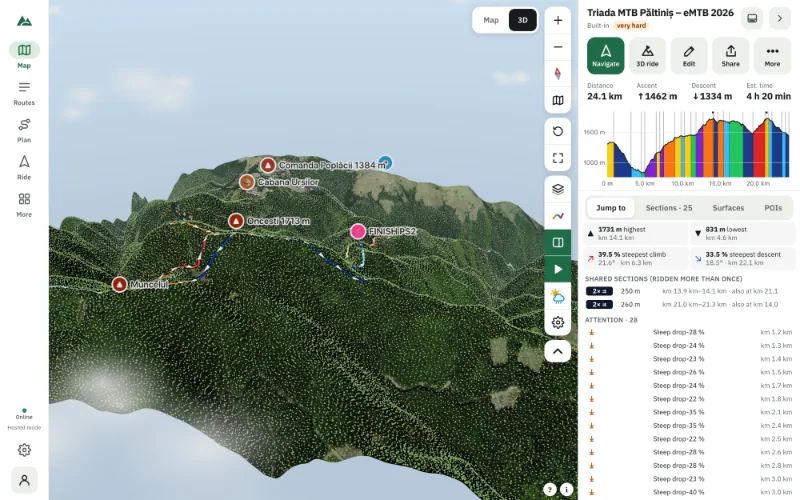Jump to Steep drop at km 2.4

point(689,426)
